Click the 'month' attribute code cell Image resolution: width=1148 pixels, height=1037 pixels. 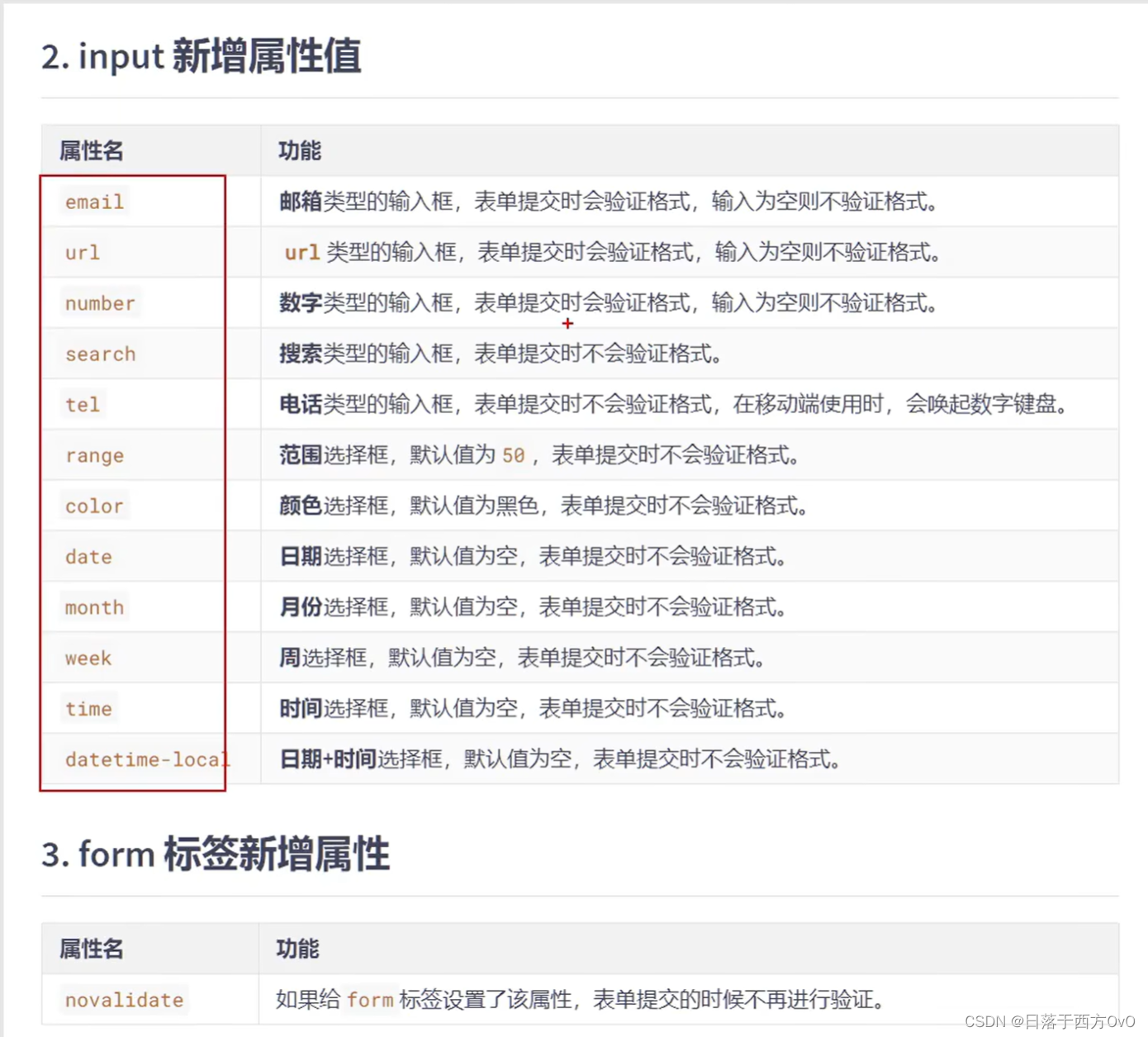tap(94, 607)
